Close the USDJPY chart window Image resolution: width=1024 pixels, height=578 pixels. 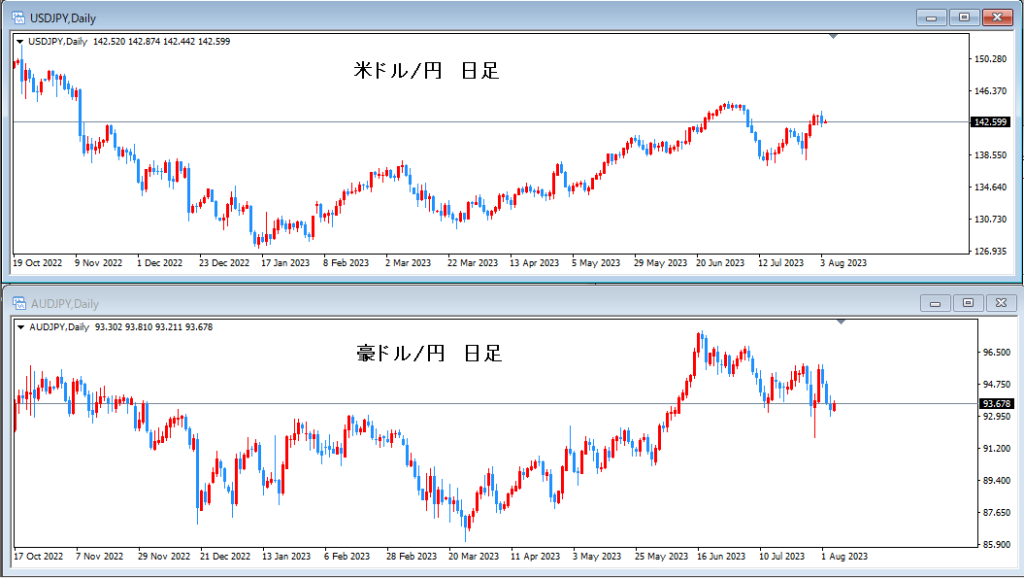996,17
